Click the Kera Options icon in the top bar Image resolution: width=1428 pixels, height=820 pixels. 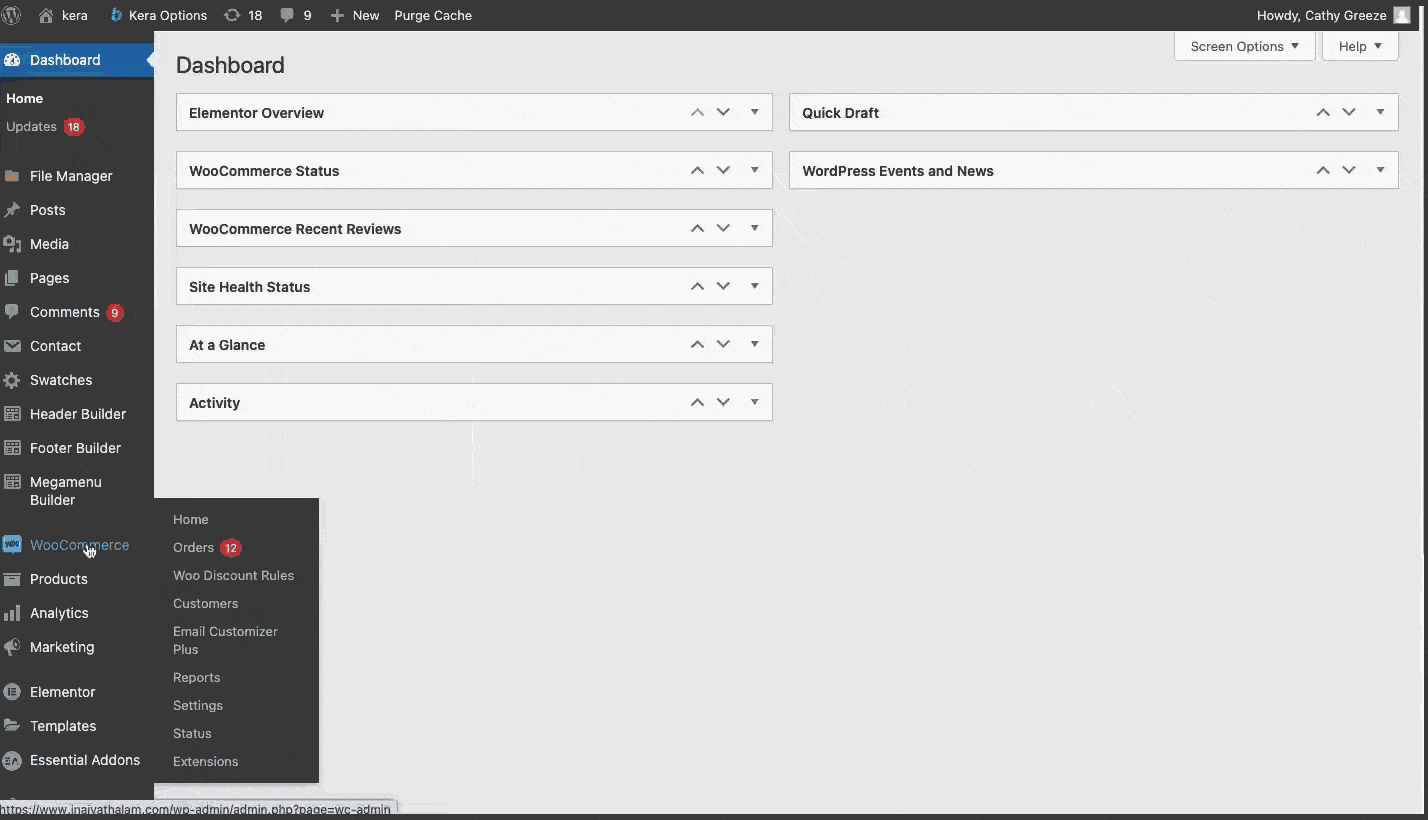(116, 15)
